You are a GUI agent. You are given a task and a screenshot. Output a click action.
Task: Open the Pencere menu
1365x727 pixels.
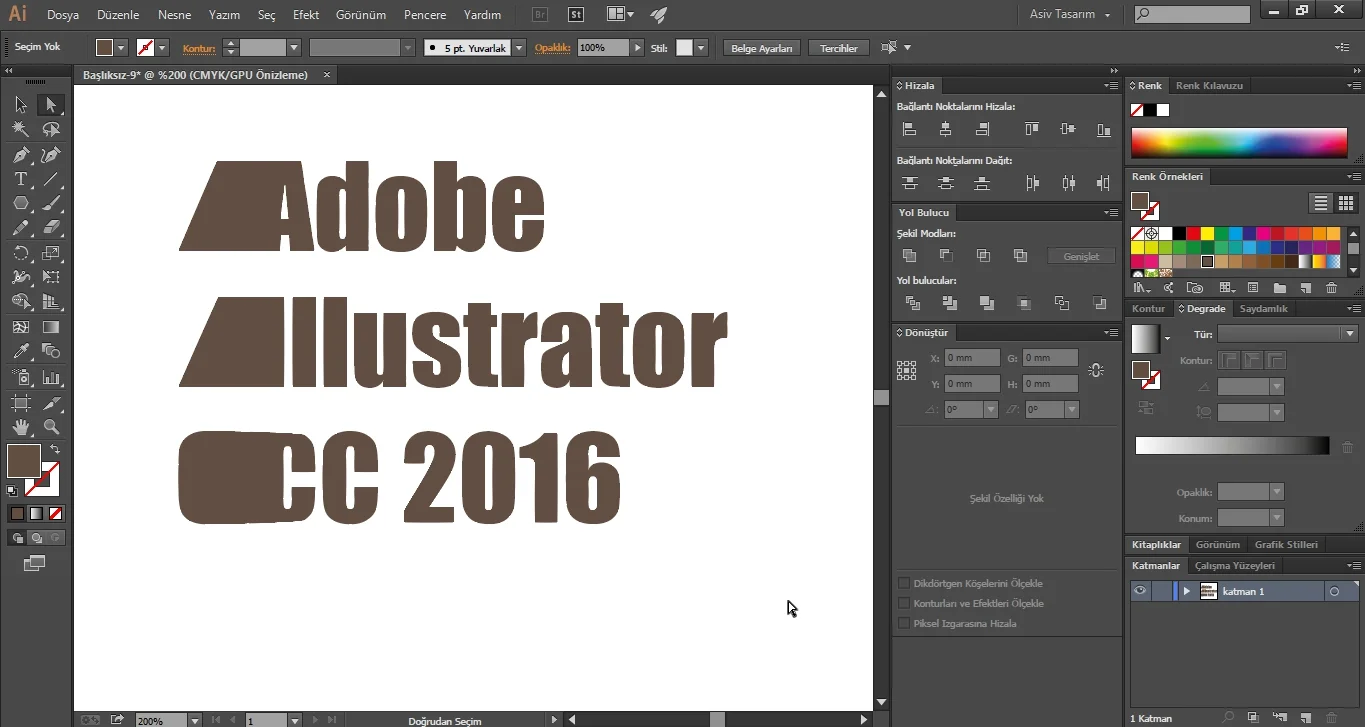(425, 15)
